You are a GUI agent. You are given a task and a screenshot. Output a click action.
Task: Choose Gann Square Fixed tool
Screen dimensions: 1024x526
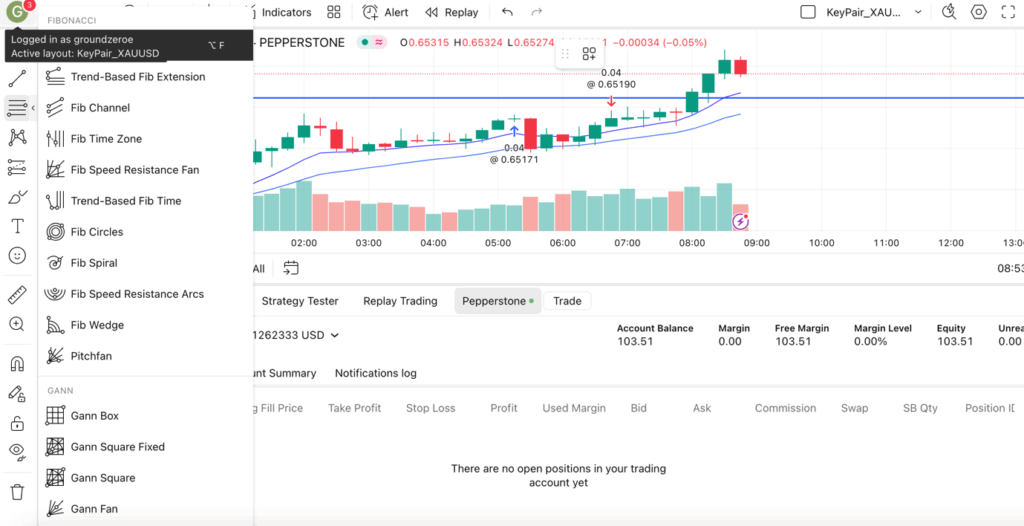145,447
